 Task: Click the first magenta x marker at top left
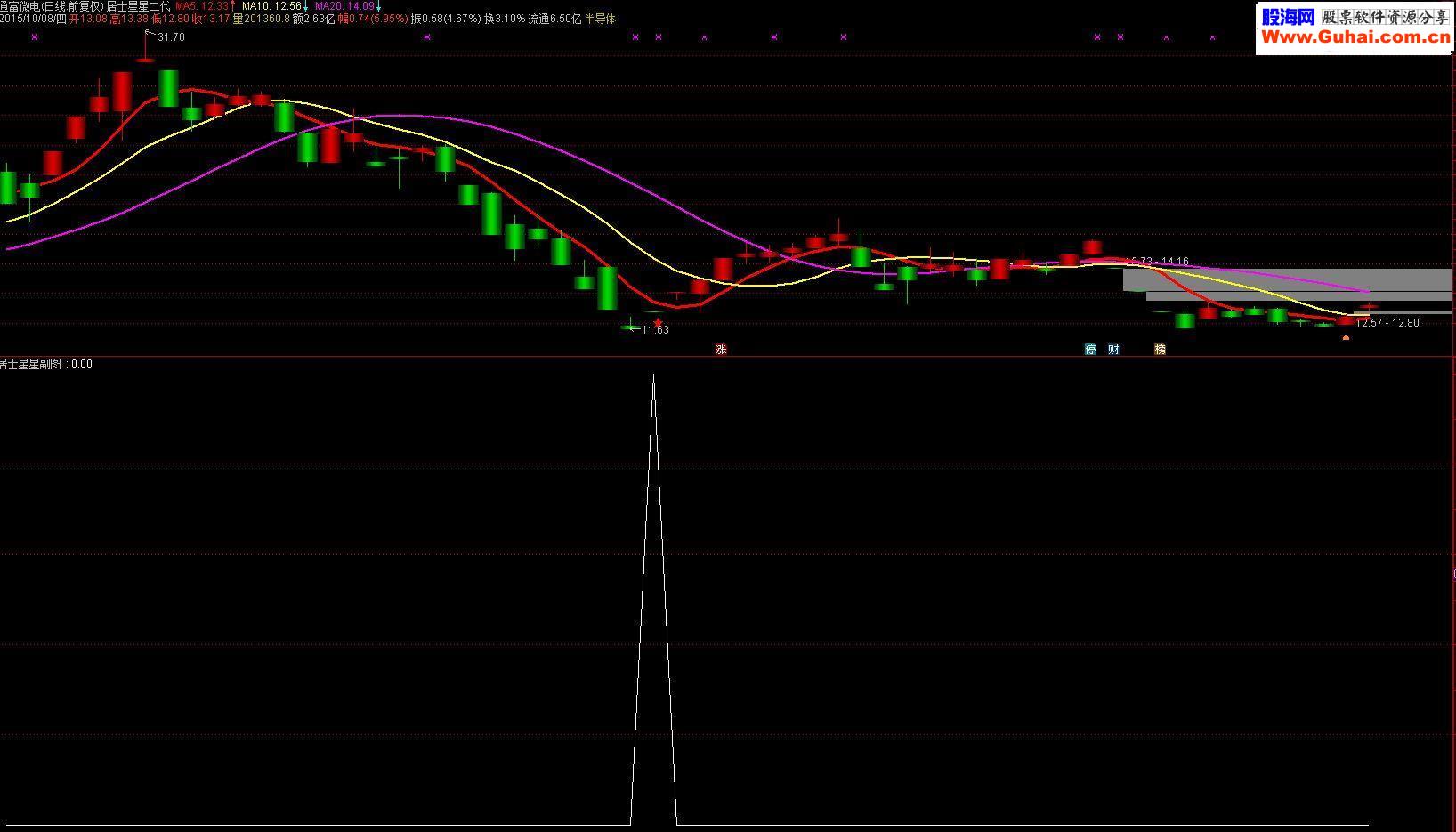[35, 37]
